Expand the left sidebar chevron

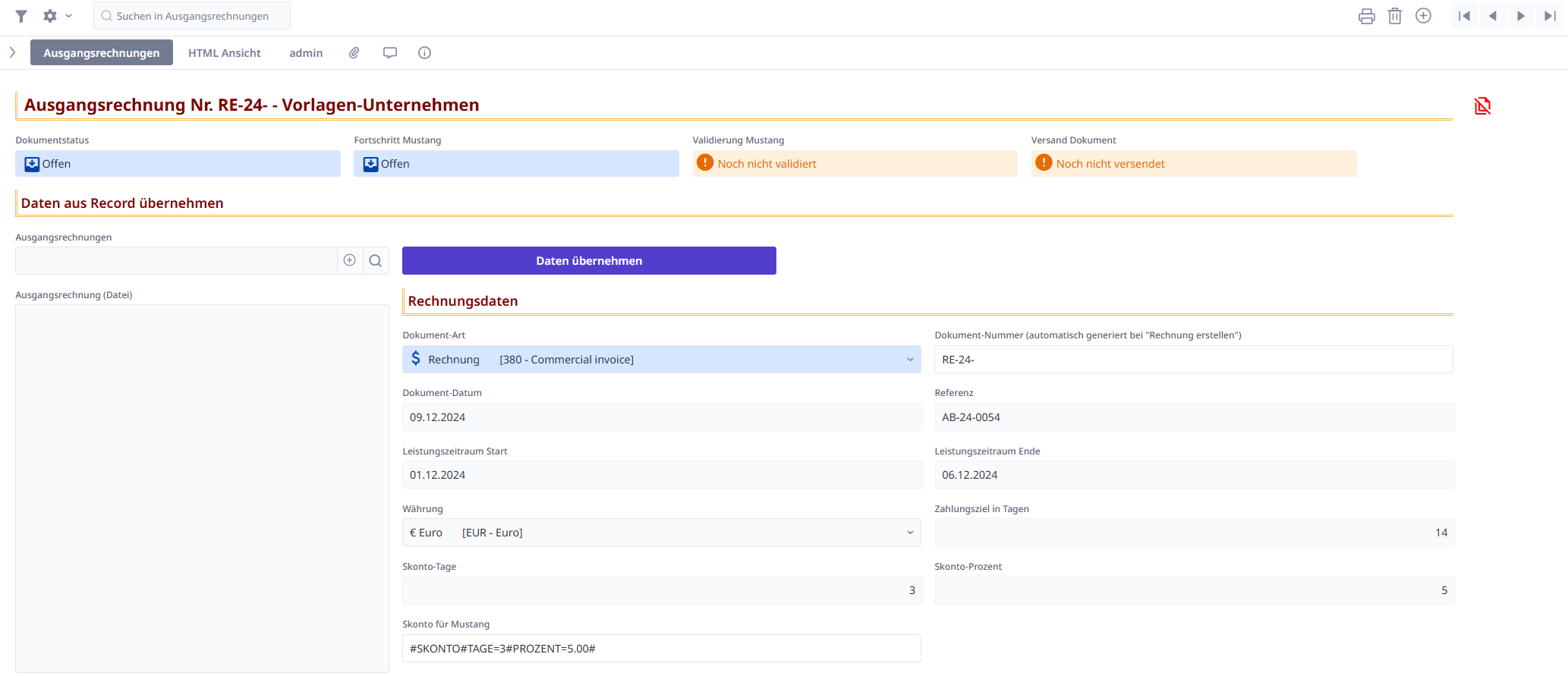pyautogui.click(x=12, y=52)
